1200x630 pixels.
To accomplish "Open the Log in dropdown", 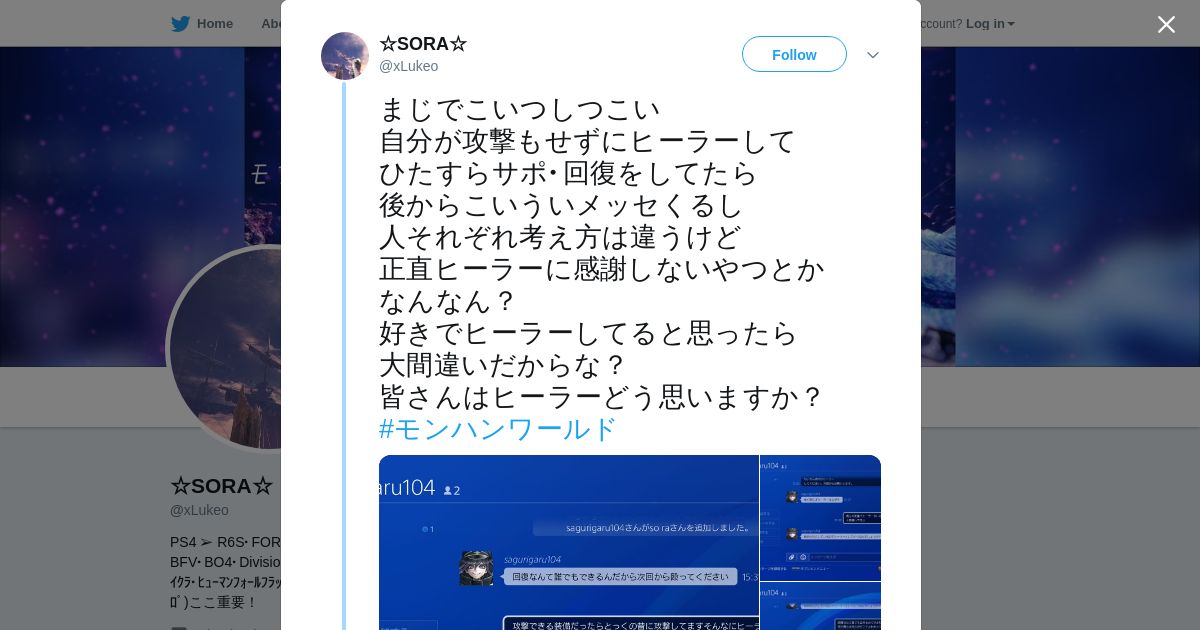I will pos(990,24).
